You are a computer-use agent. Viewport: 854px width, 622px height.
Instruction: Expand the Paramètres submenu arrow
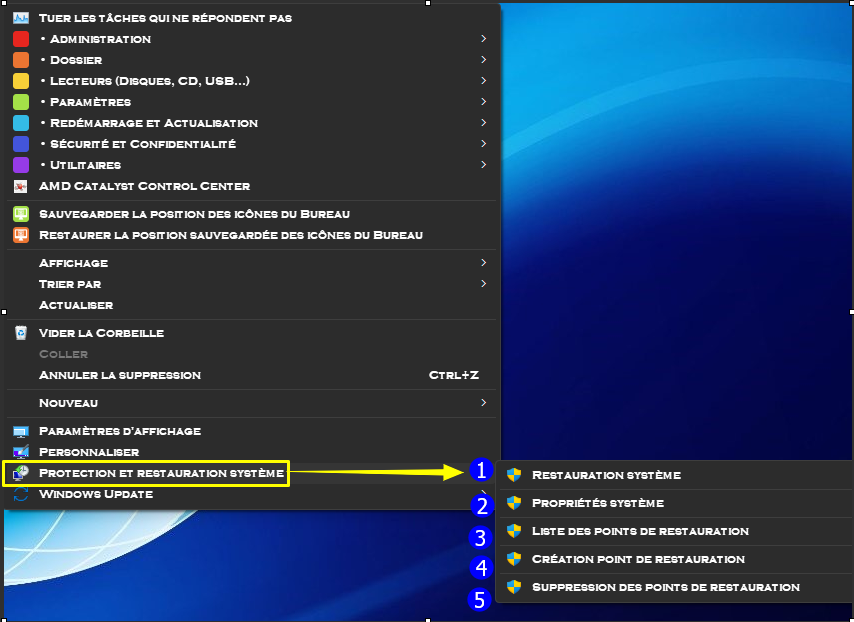click(x=484, y=101)
